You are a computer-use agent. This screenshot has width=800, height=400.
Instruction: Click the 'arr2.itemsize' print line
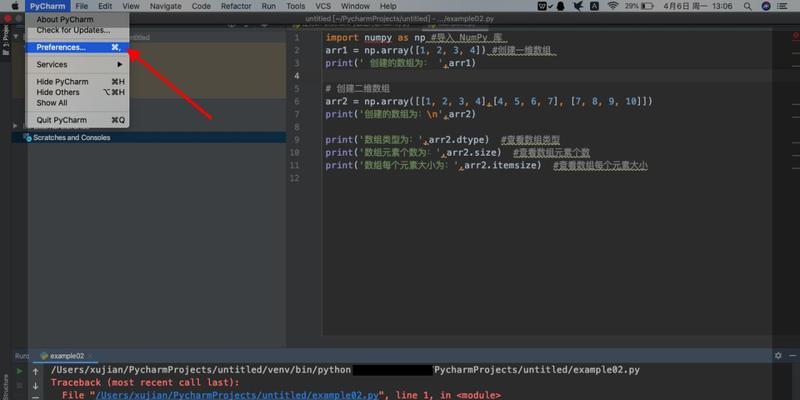(433, 165)
